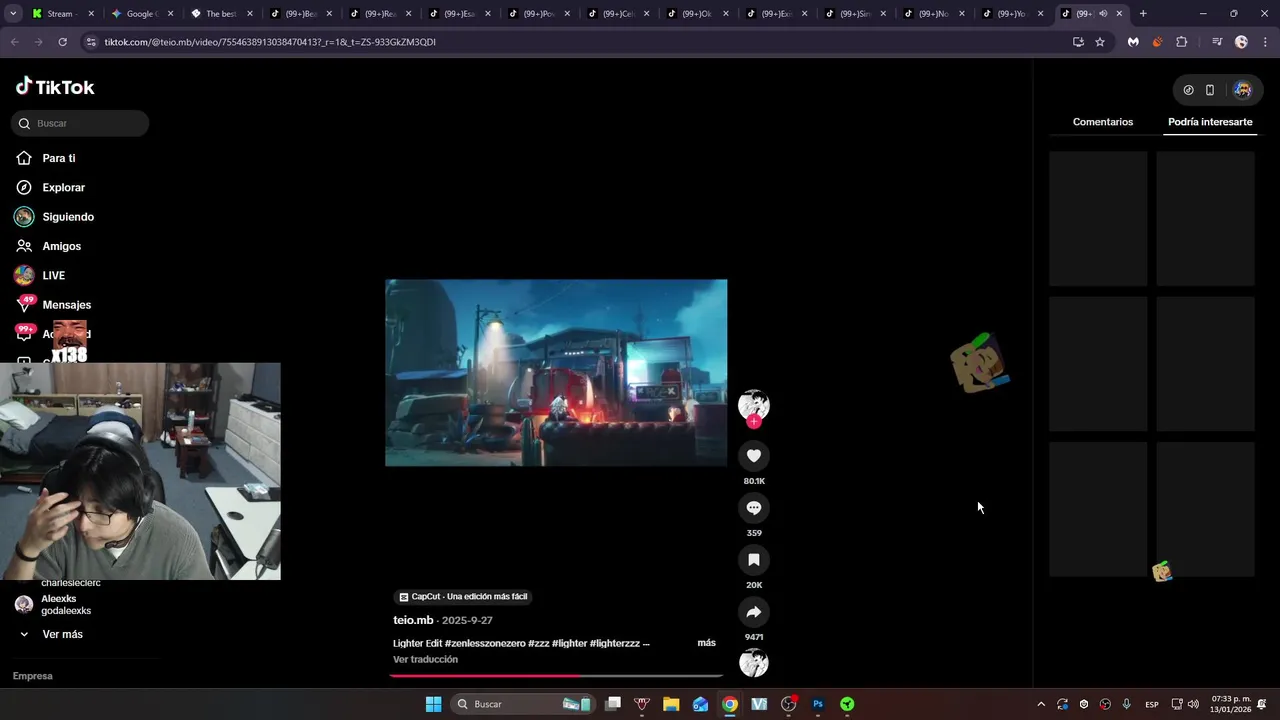Screen dimensions: 1280x720
Task: Seek on the red video progress bar
Action: pyautogui.click(x=556, y=676)
